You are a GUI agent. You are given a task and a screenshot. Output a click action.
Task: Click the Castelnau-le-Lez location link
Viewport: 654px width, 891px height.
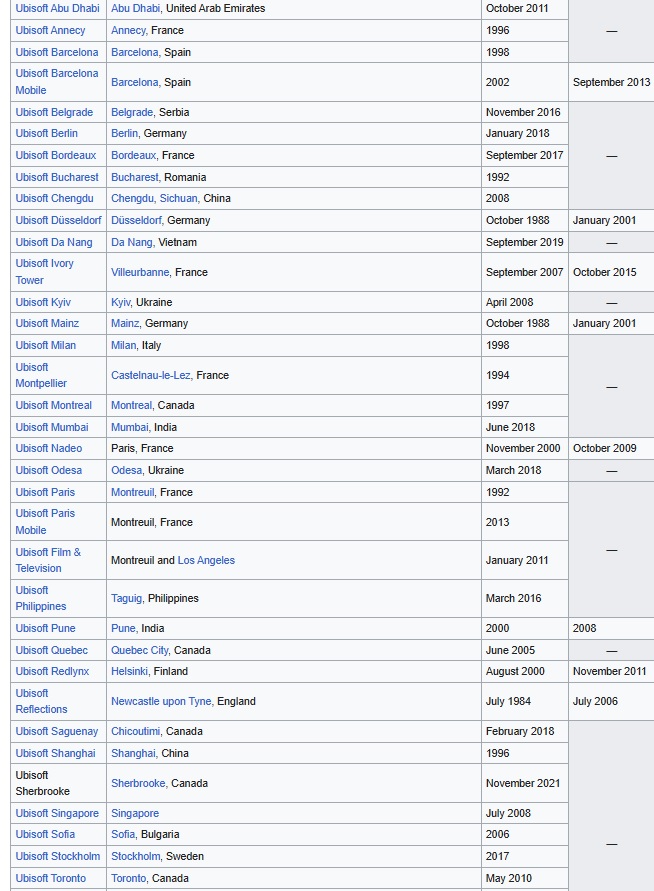(151, 375)
